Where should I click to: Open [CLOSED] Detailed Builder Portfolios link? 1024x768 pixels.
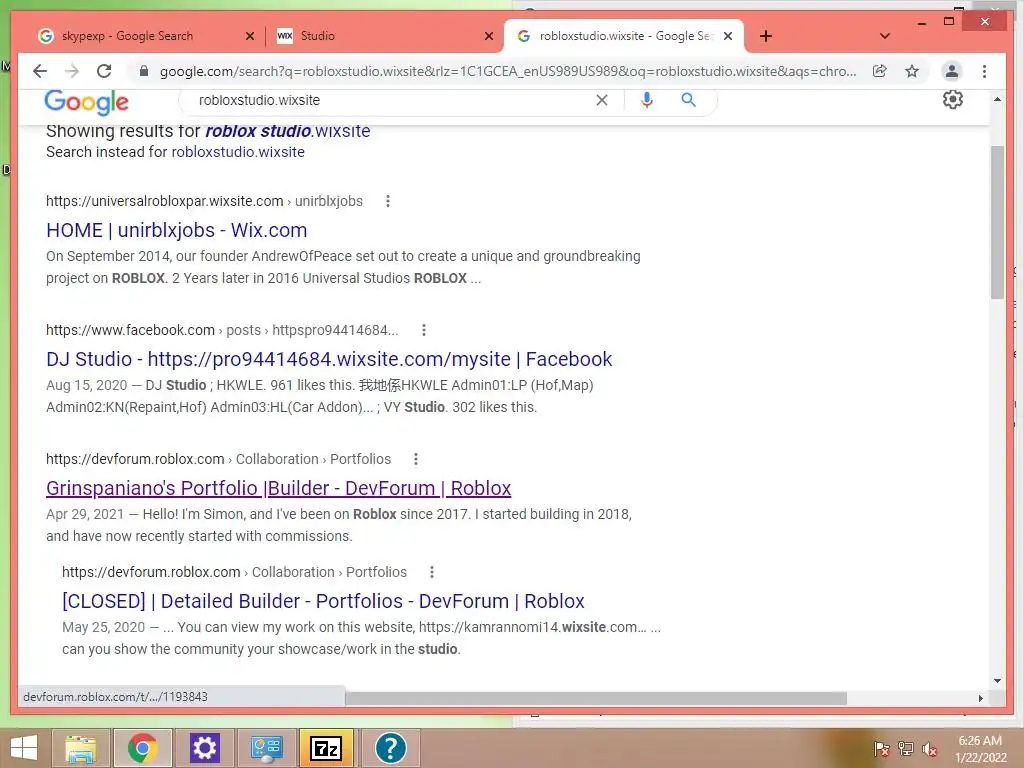323,601
